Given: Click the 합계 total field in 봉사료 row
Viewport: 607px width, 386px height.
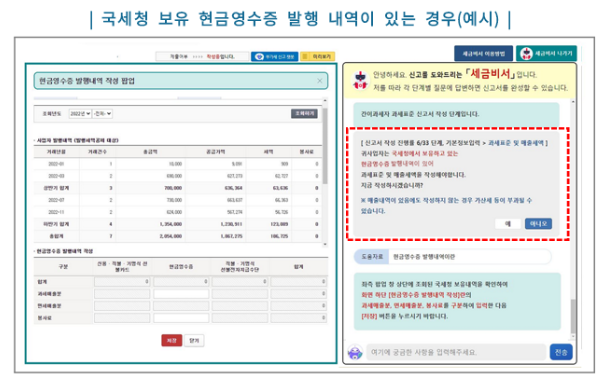Looking at the screenshot, I should [298, 318].
